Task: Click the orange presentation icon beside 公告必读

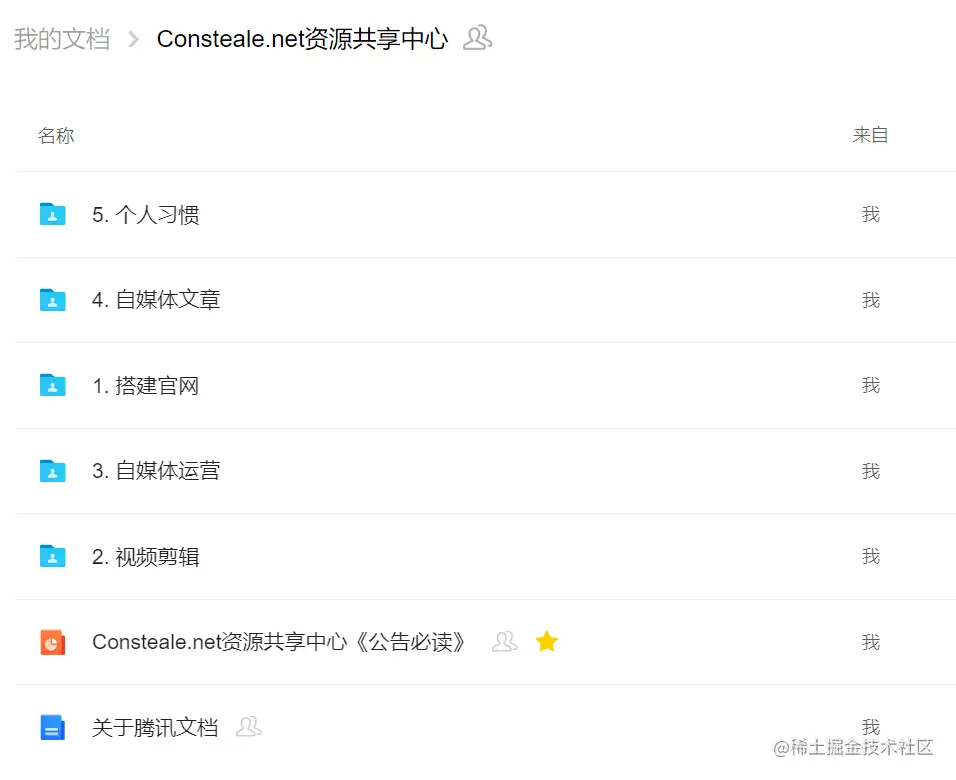Action: 52,642
